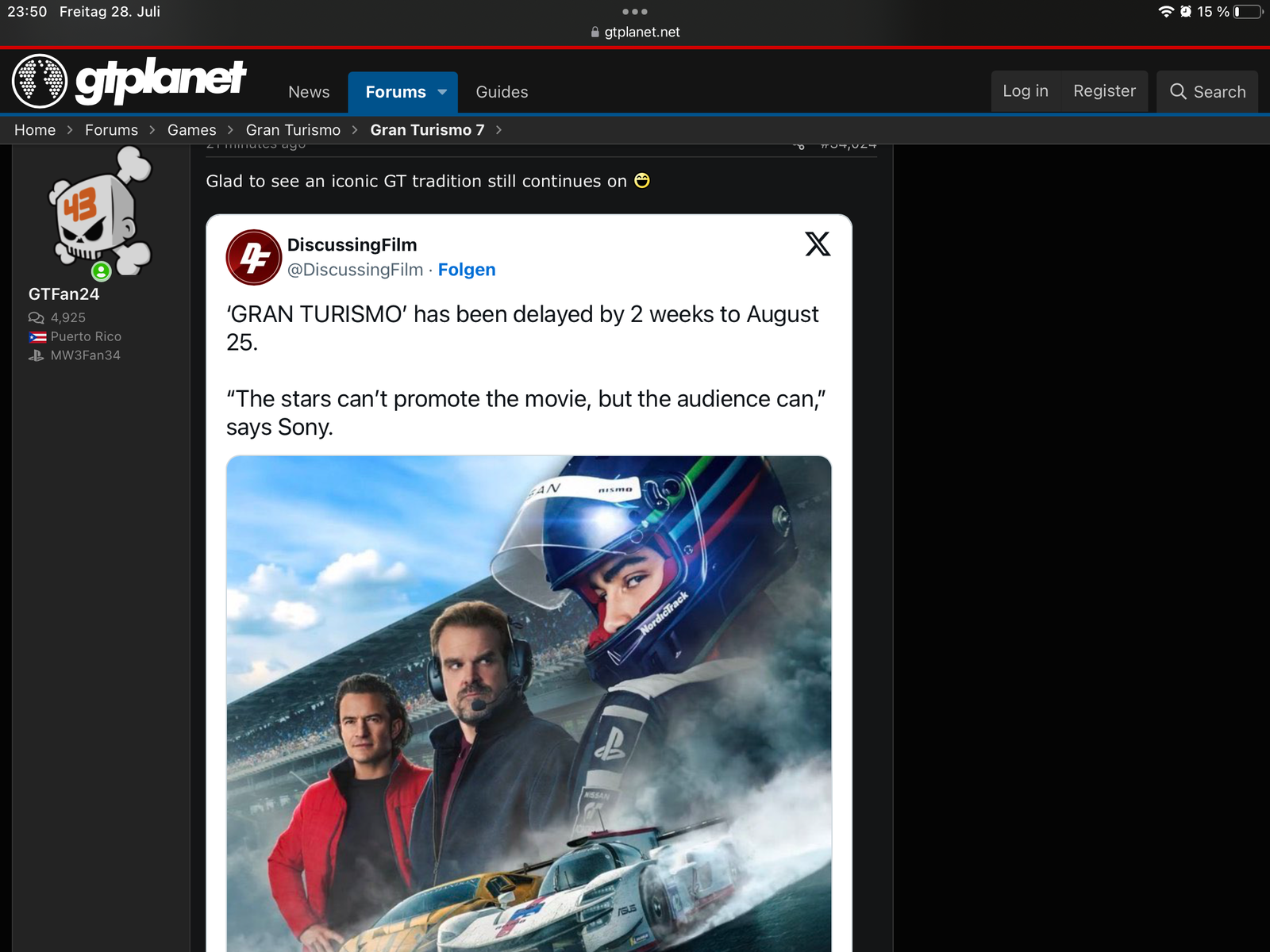
Task: Open the Gran Turismo 7 breadcrumb link
Action: pos(427,130)
